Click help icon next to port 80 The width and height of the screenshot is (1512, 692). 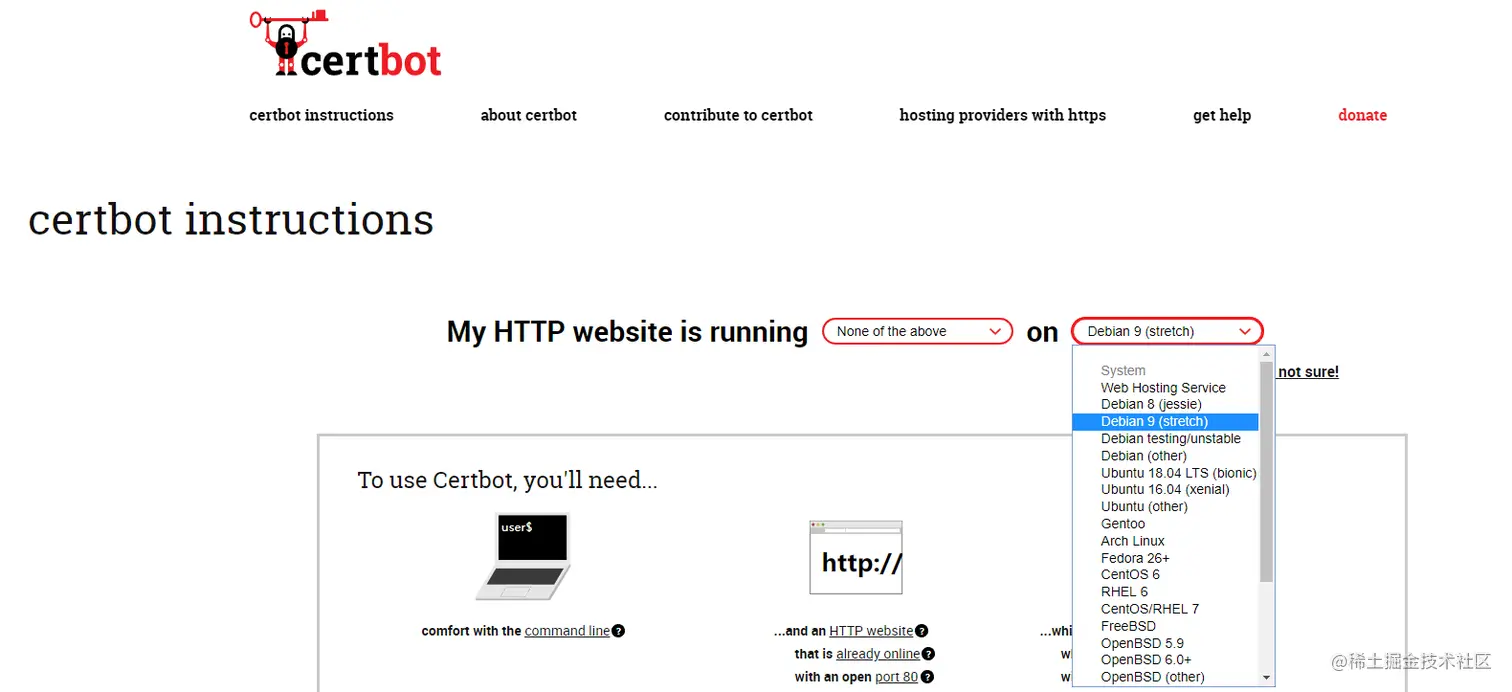pyautogui.click(x=927, y=677)
